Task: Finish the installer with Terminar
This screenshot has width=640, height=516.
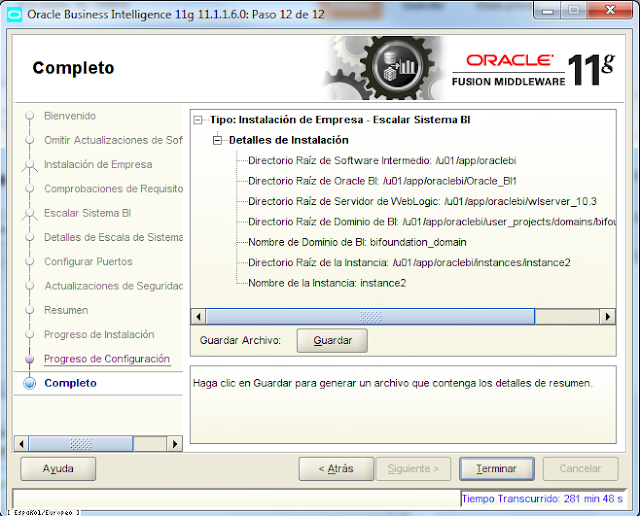Action: [497, 469]
